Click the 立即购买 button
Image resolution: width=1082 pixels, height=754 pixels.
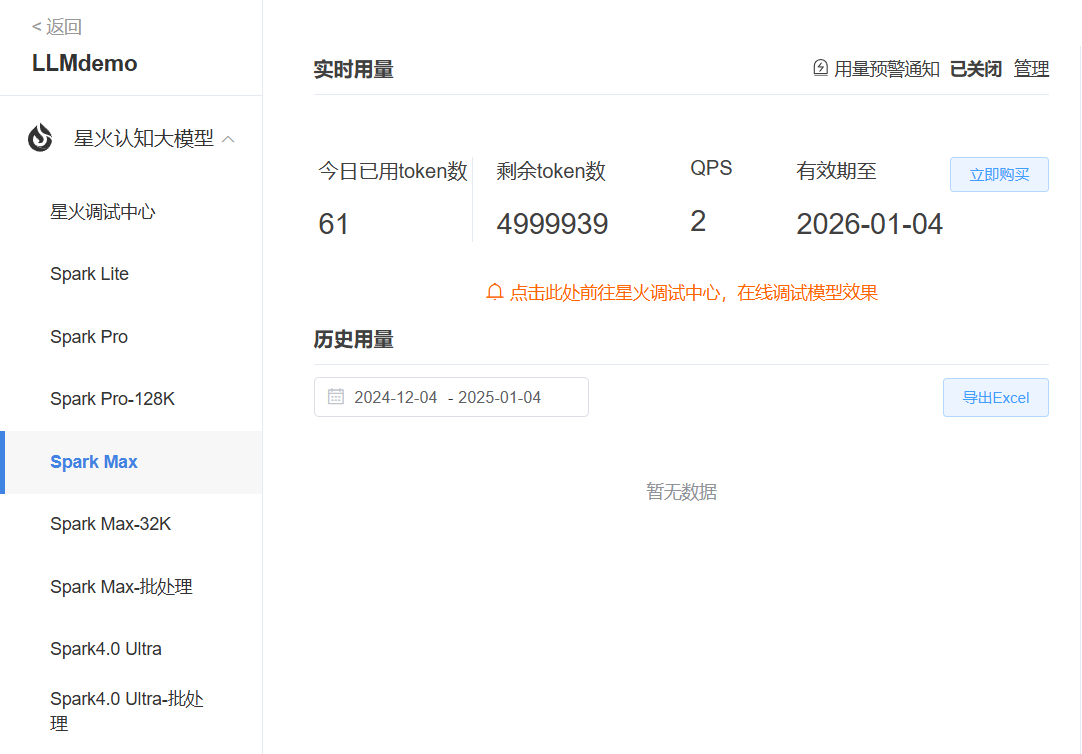999,175
